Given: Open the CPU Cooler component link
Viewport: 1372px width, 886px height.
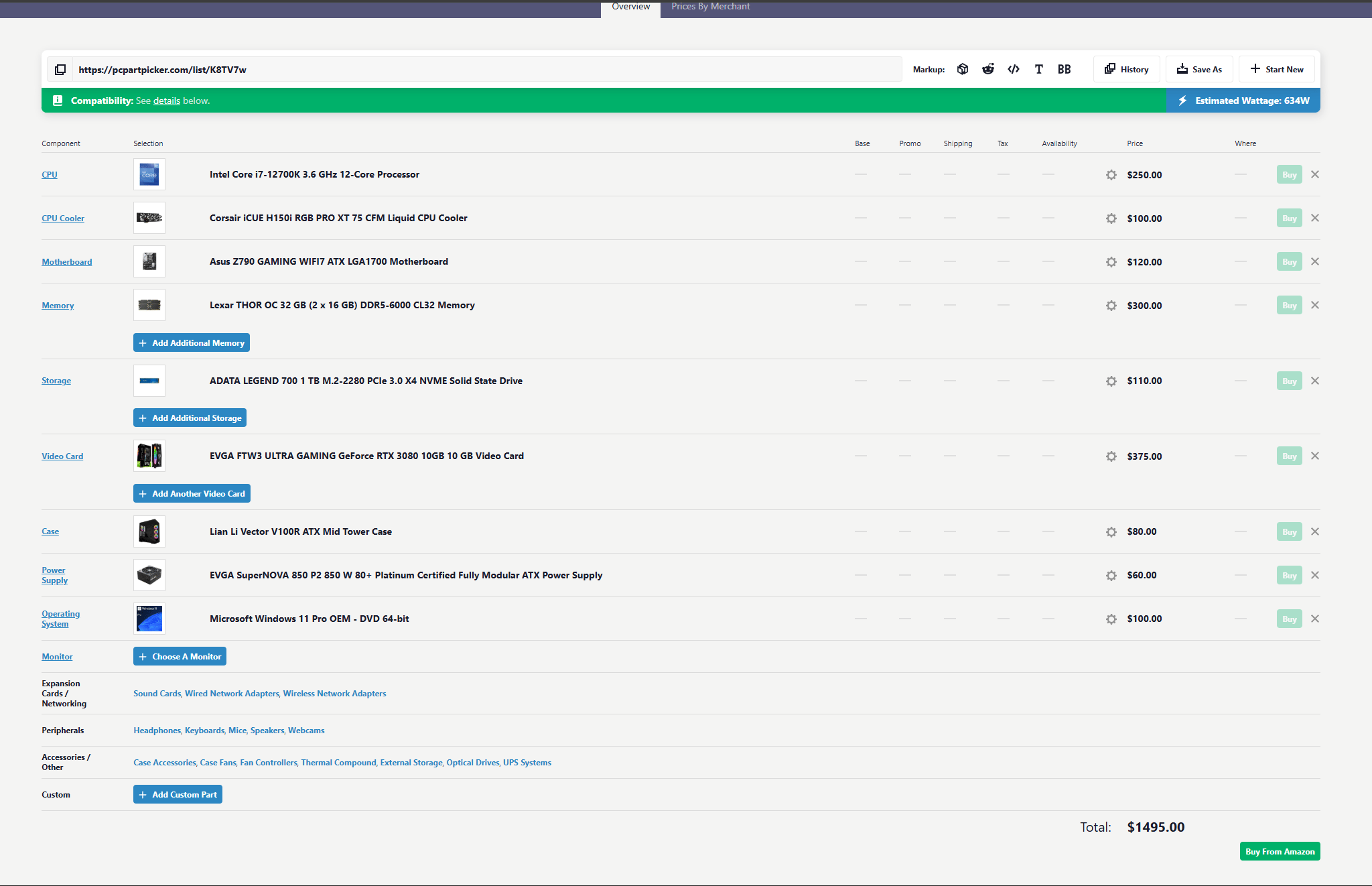Looking at the screenshot, I should pyautogui.click(x=63, y=218).
